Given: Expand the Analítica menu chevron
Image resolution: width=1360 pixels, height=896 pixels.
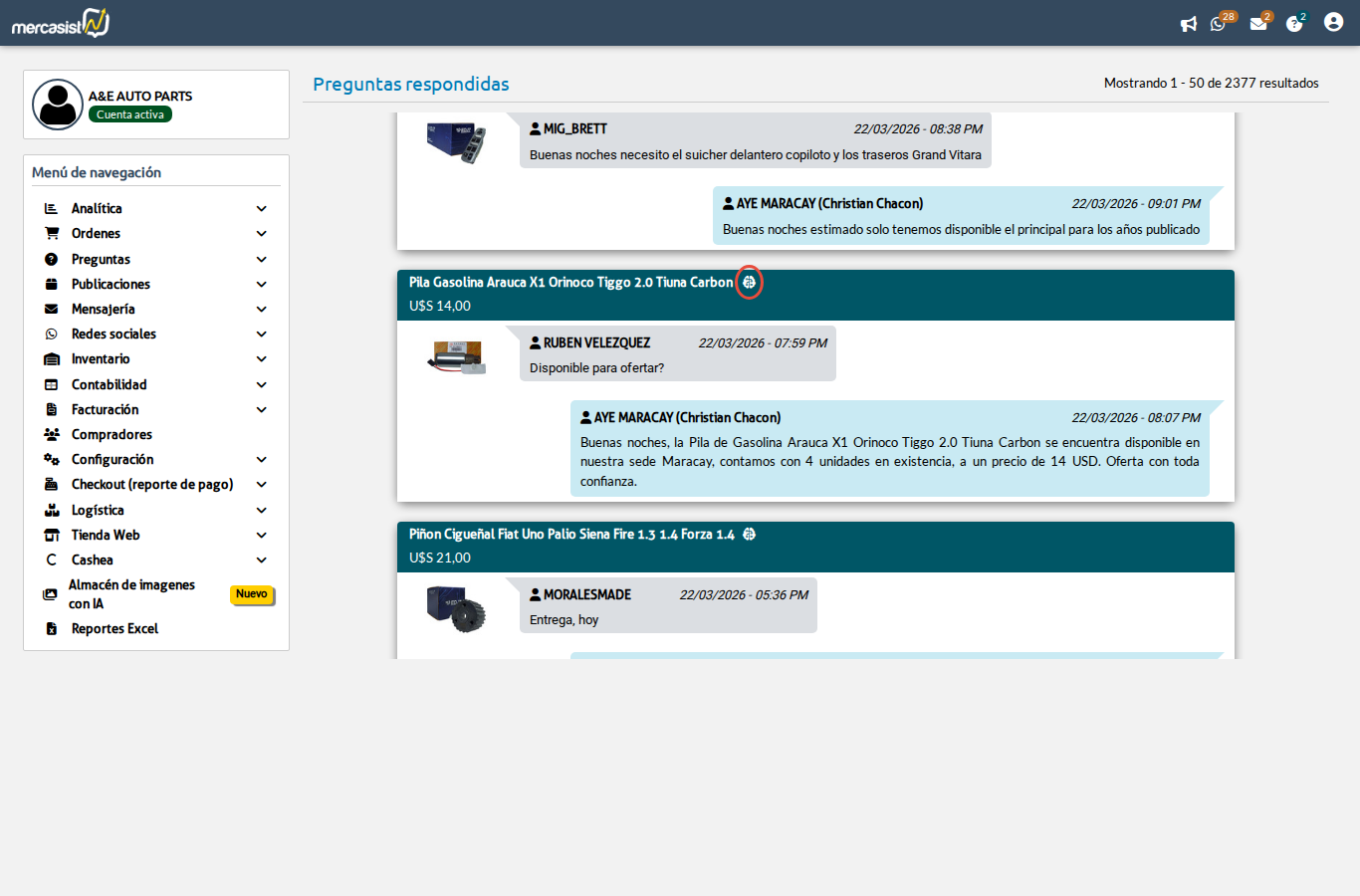Looking at the screenshot, I should tap(262, 209).
